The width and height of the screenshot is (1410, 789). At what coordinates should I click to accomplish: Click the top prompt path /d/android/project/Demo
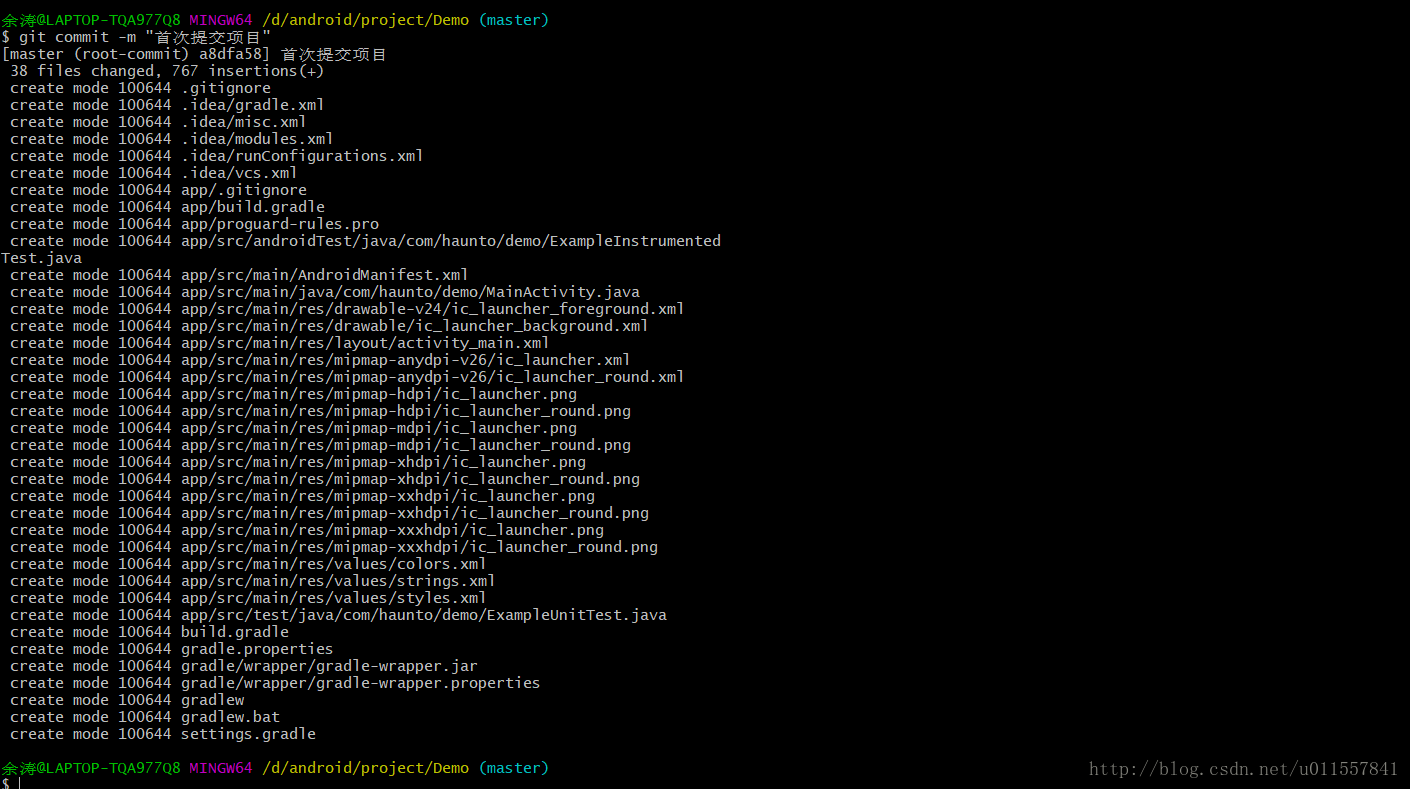365,20
